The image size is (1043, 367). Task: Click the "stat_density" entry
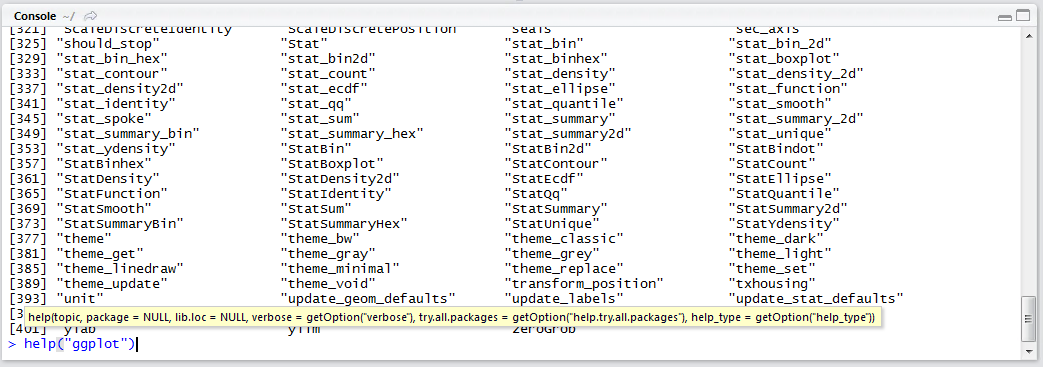coord(560,73)
